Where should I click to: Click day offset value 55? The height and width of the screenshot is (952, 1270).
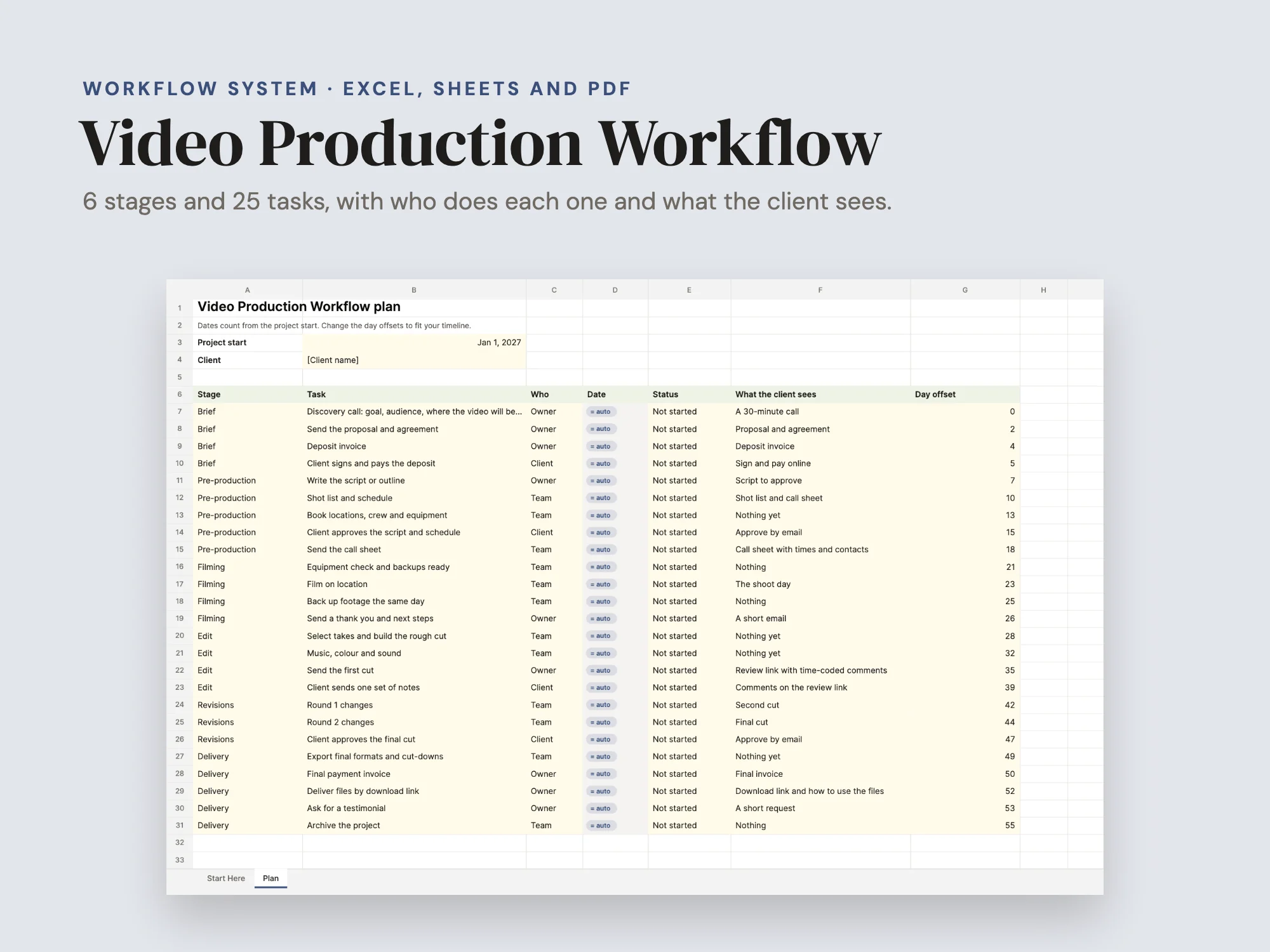[x=965, y=826]
